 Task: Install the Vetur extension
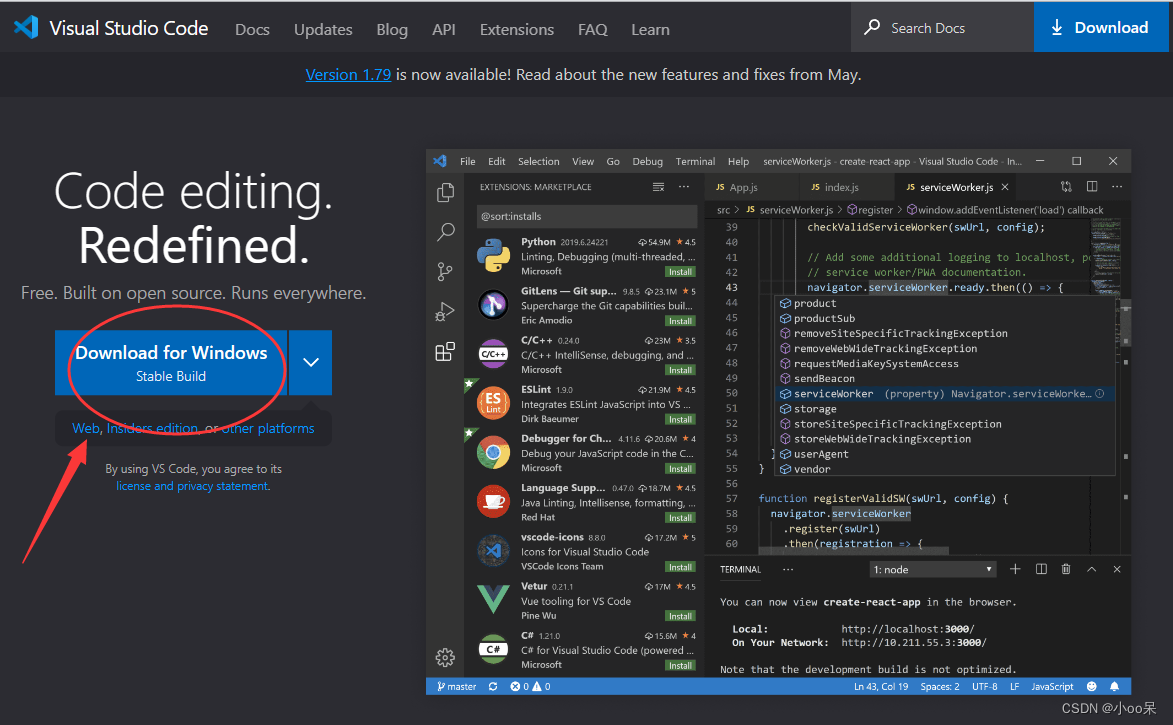tap(680, 616)
